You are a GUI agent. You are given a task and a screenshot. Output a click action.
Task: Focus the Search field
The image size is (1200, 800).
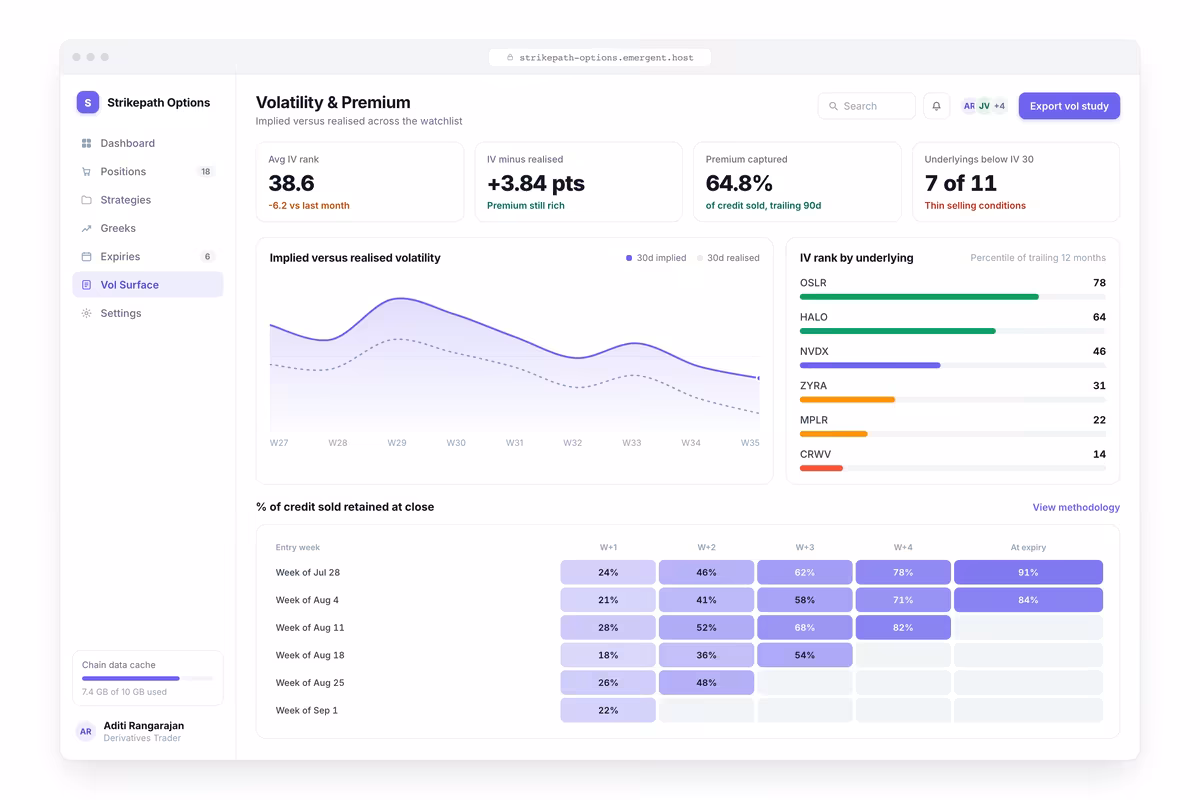pyautogui.click(x=867, y=106)
